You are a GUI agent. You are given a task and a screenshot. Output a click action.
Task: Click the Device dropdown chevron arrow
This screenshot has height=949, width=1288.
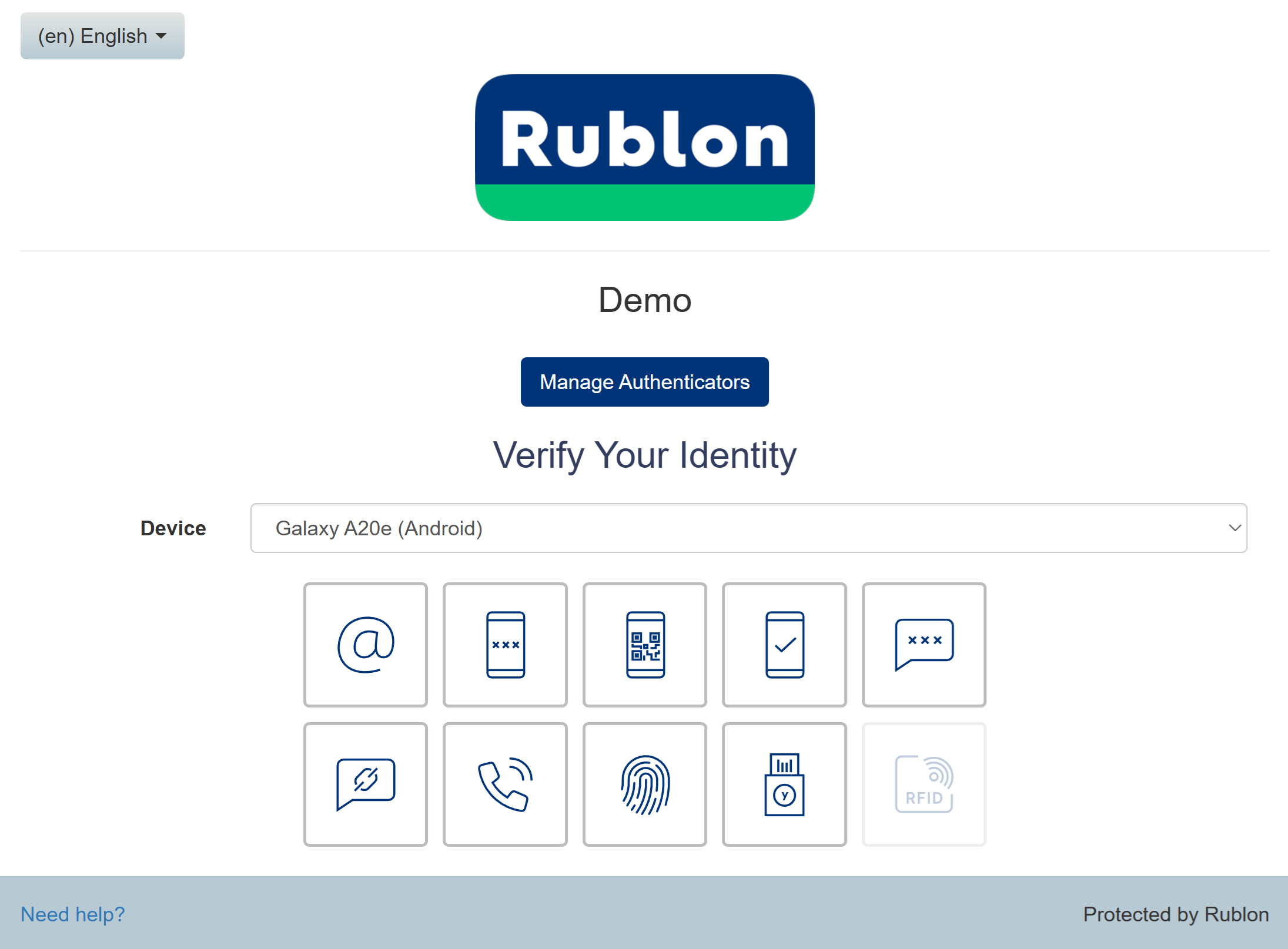coord(1234,528)
